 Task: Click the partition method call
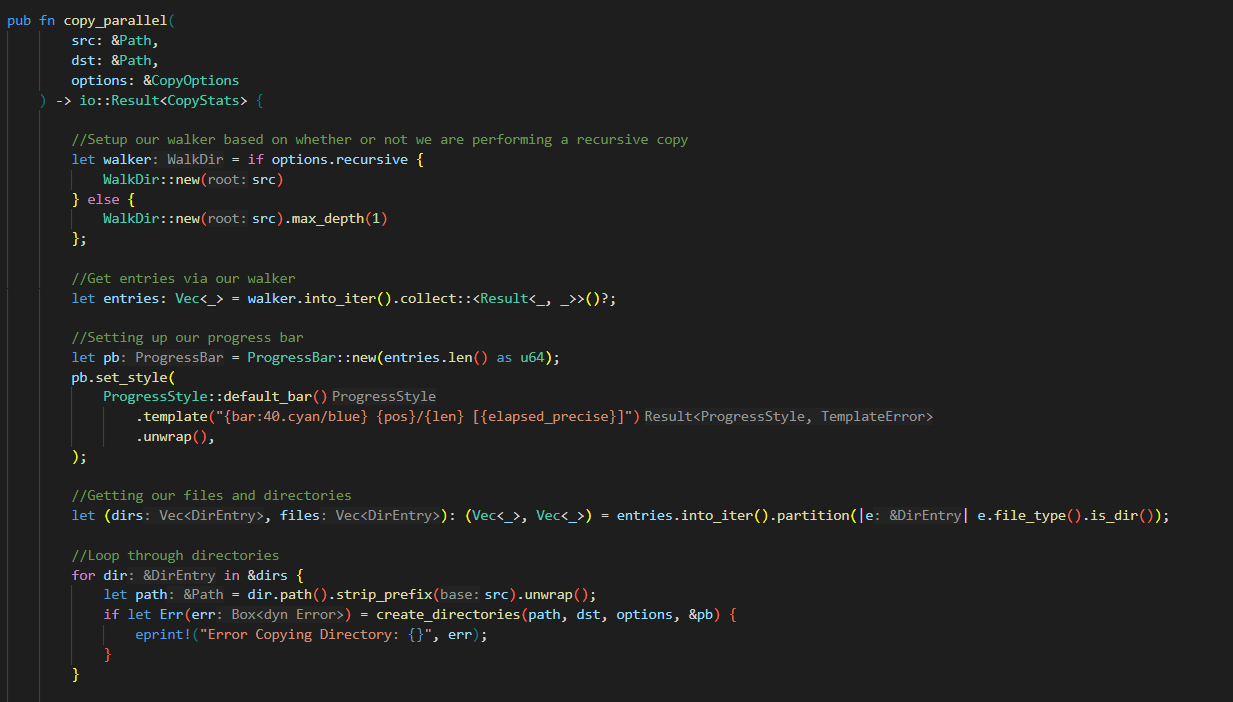(x=808, y=515)
